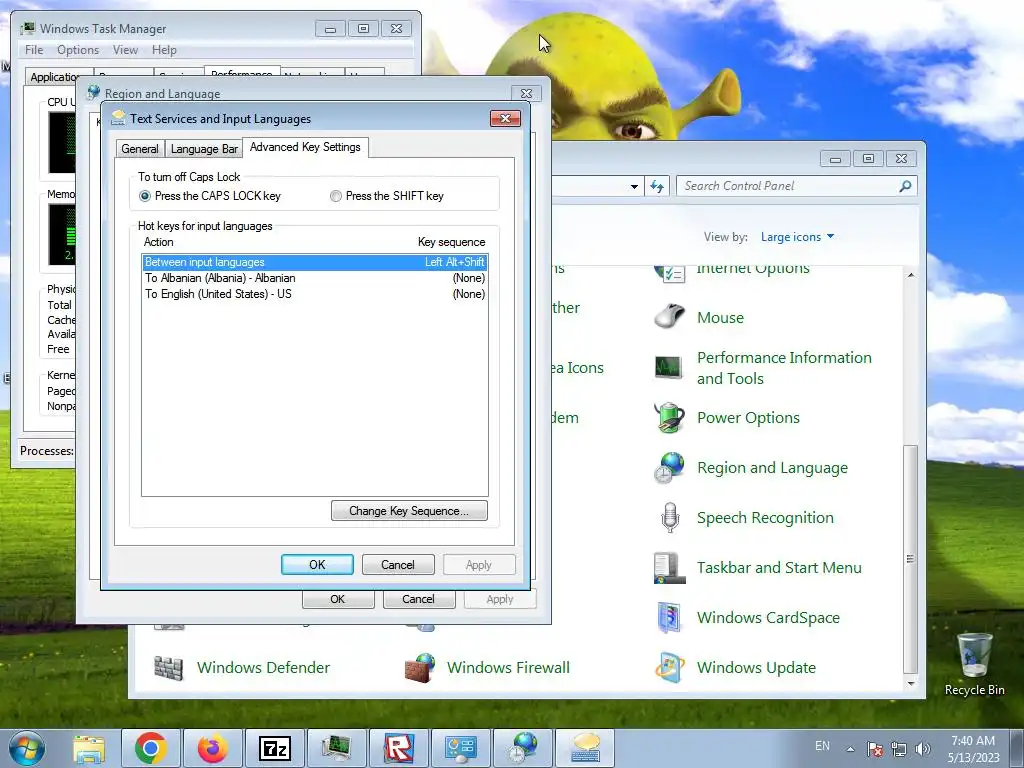Close the Region and Language window
Screen dimensions: 1024x768
tap(526, 93)
